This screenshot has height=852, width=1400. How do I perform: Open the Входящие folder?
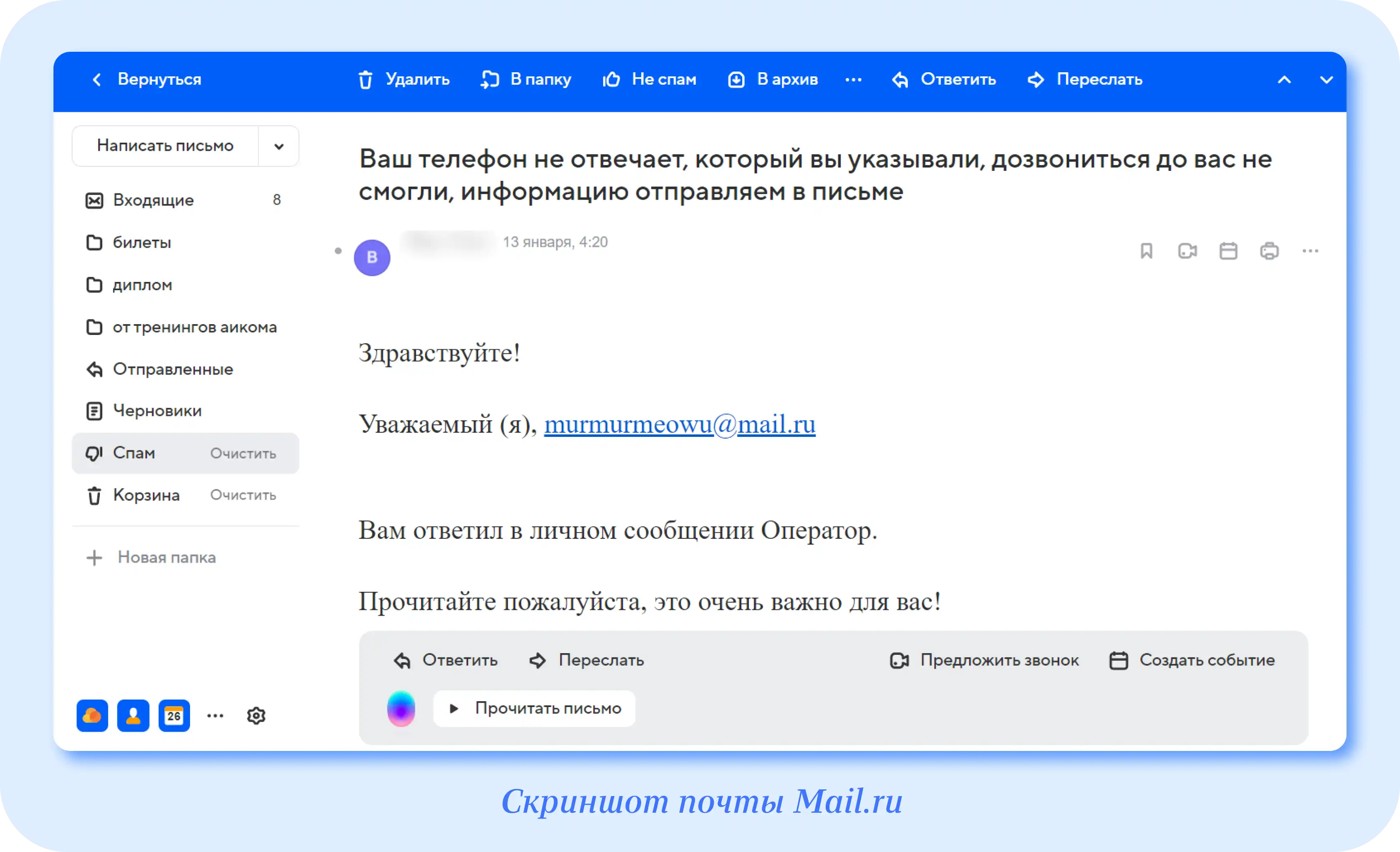185,200
